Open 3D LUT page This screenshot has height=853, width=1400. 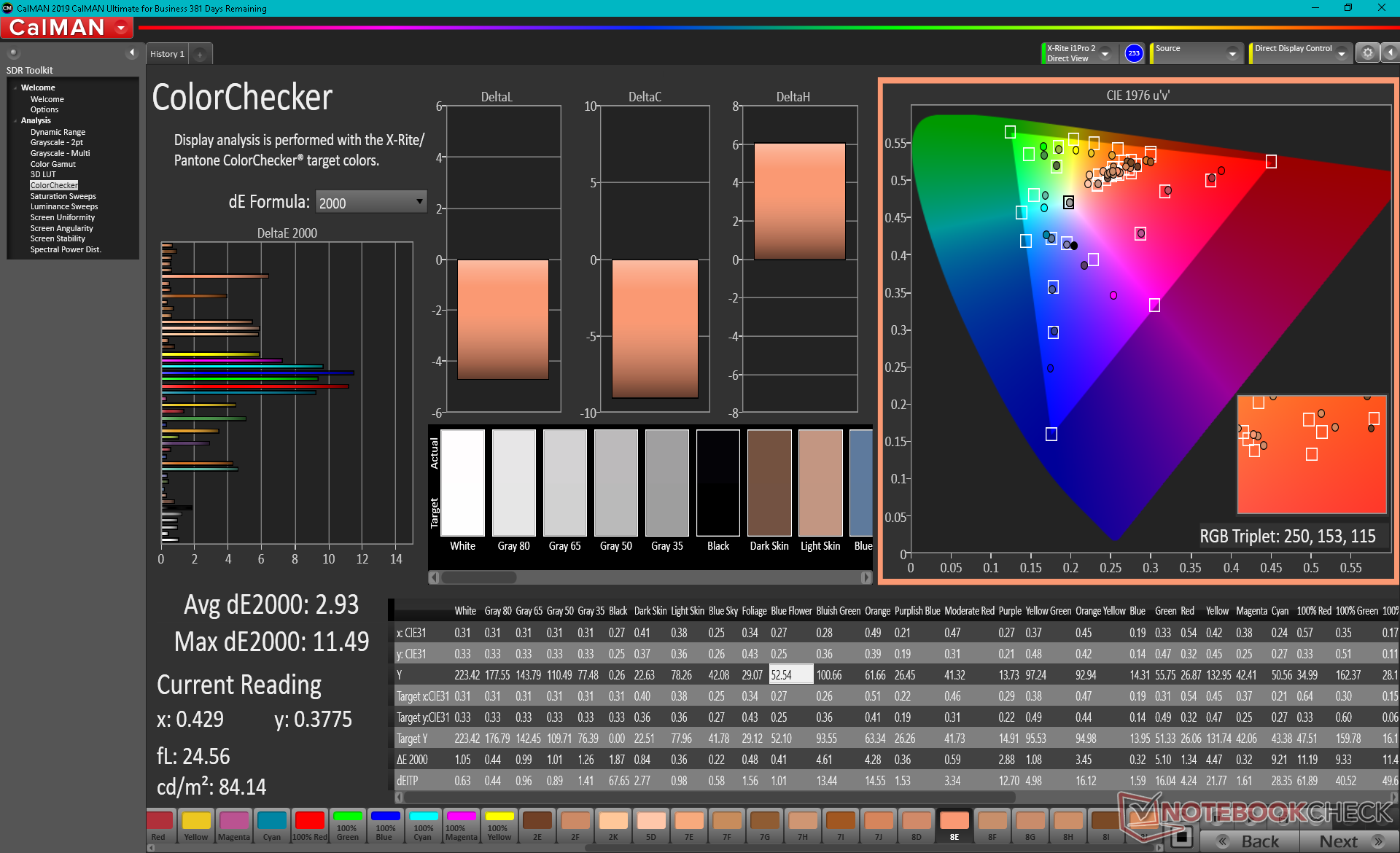coord(42,174)
